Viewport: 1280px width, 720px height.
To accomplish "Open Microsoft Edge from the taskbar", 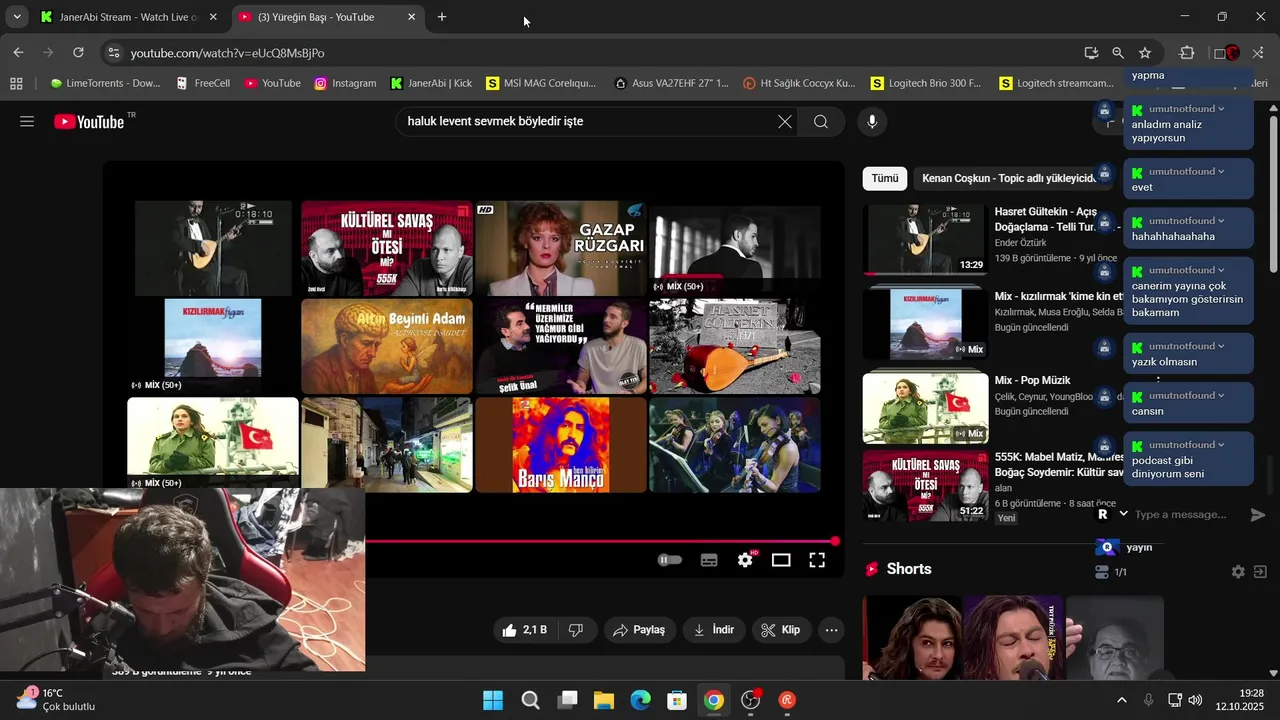I will [x=640, y=700].
